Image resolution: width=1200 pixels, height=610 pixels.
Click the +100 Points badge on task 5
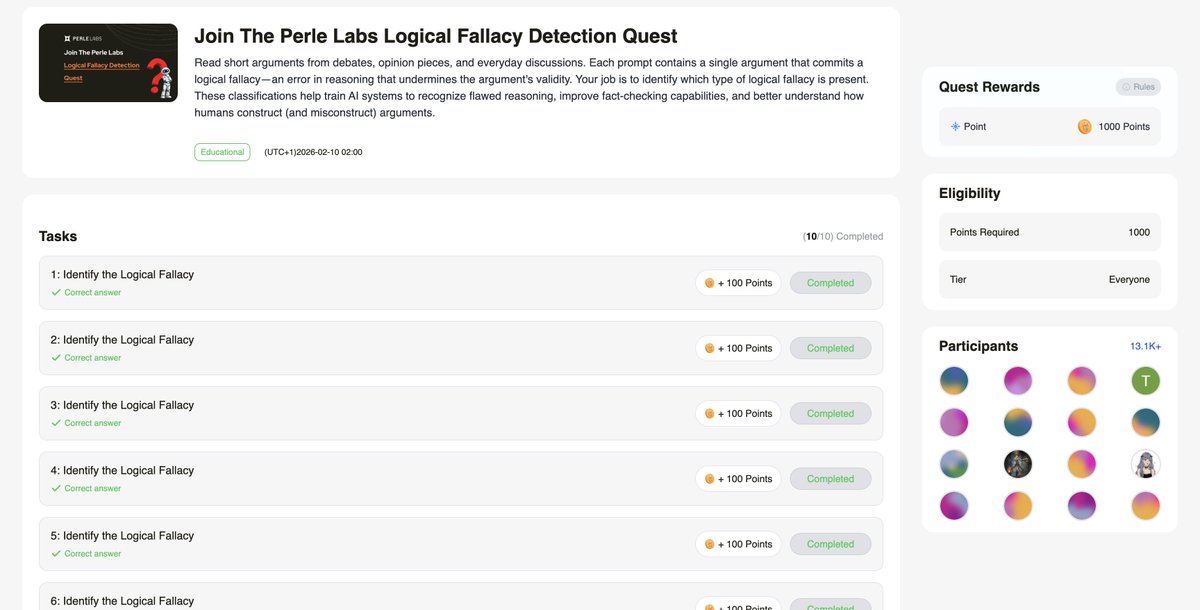click(x=738, y=544)
